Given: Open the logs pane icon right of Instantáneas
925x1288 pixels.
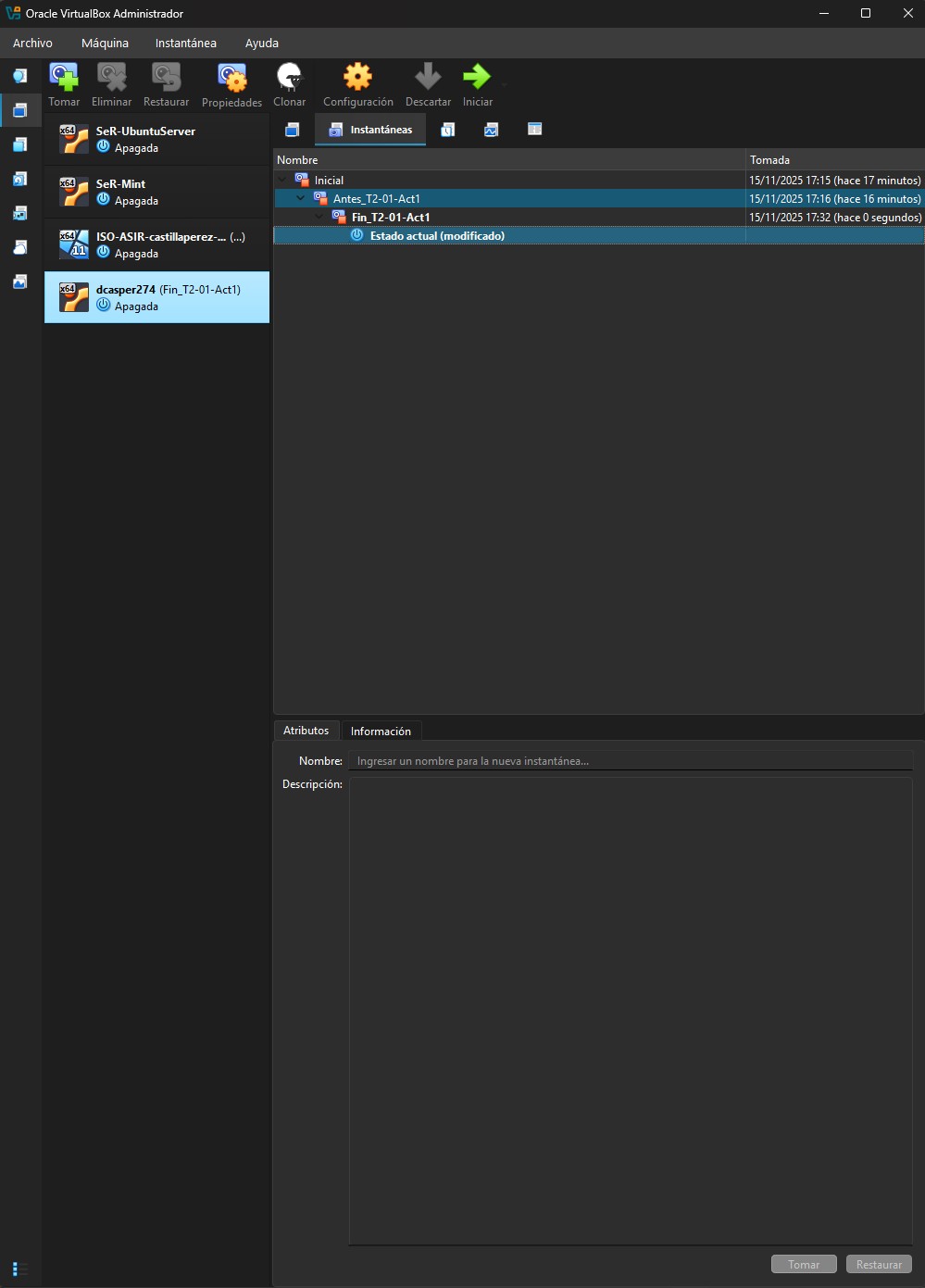Looking at the screenshot, I should (x=447, y=130).
